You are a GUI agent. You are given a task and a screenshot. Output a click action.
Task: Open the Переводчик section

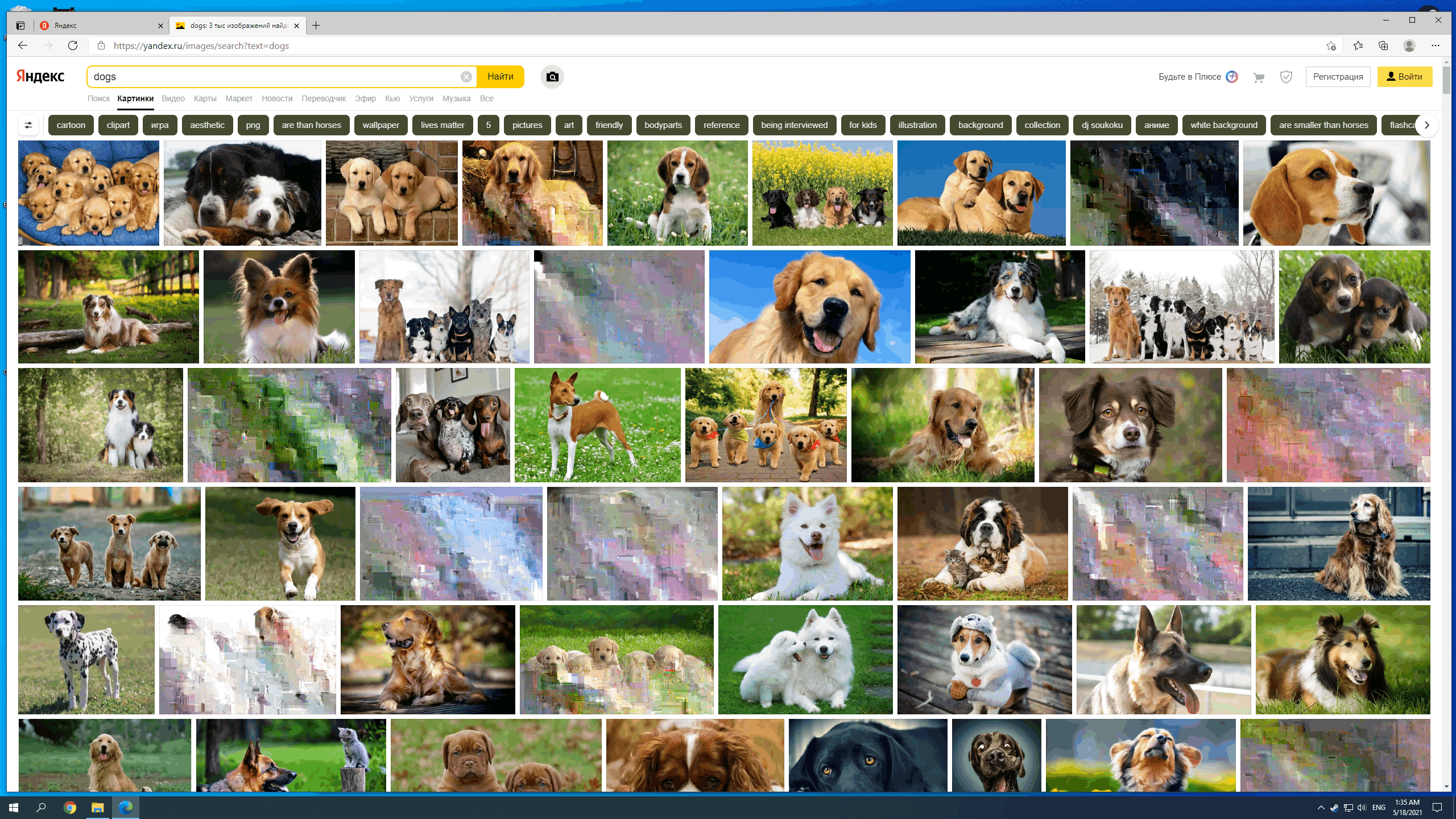click(x=324, y=98)
